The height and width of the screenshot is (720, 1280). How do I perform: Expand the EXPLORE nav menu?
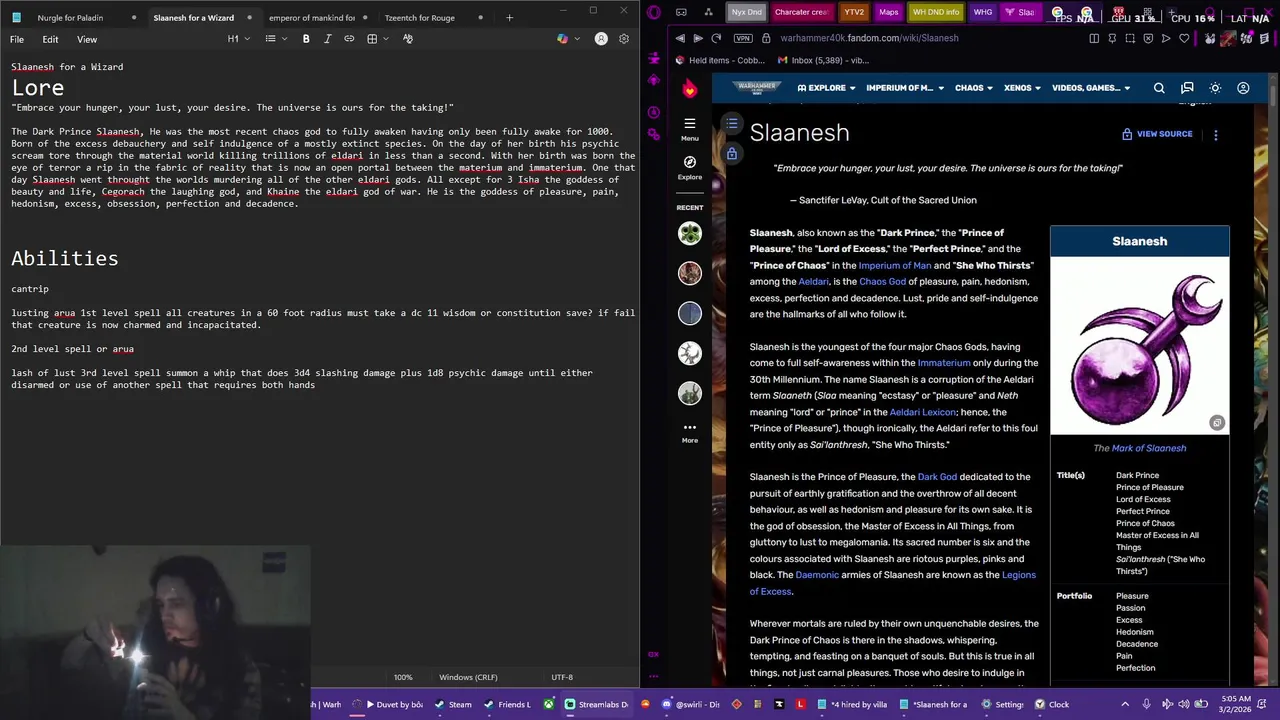[x=826, y=88]
